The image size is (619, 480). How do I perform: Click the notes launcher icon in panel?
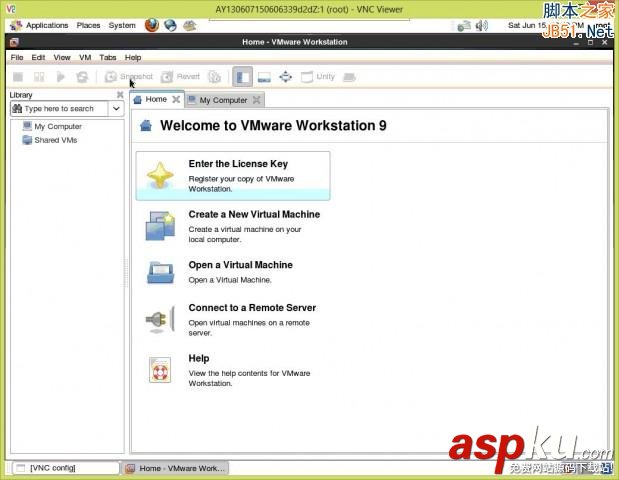click(x=189, y=26)
